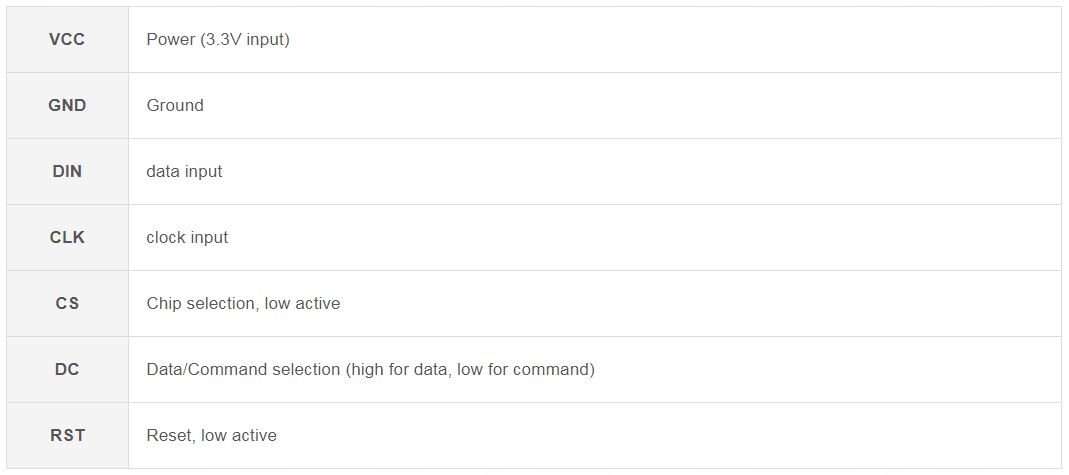
Task: Select the GND pin label cell
Action: (67, 105)
